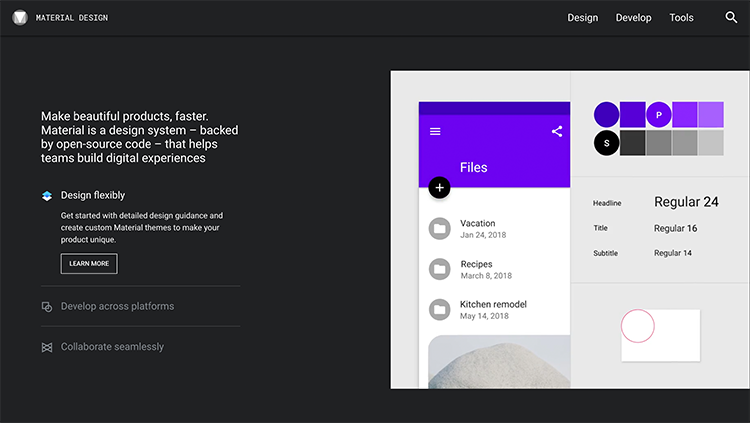
Task: Click the Subtitle label
Action: coord(606,253)
